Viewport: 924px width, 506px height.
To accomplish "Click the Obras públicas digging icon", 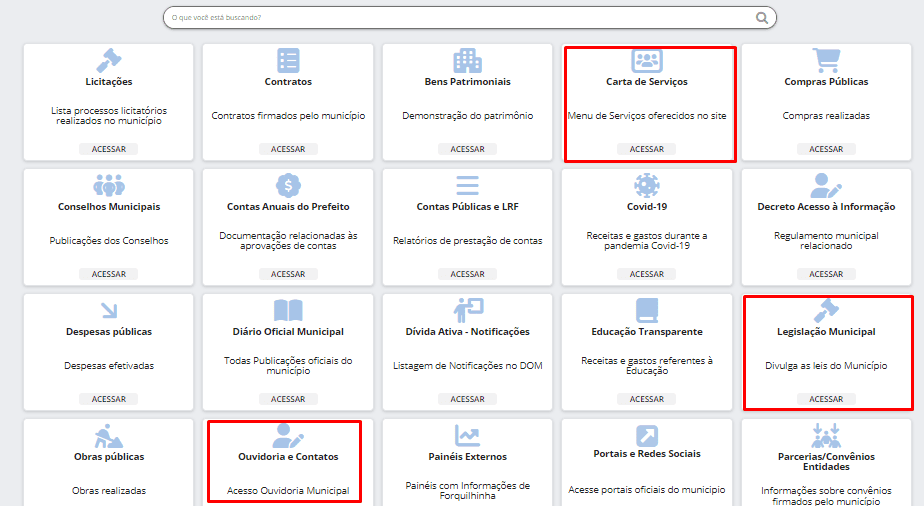I will pos(108,436).
